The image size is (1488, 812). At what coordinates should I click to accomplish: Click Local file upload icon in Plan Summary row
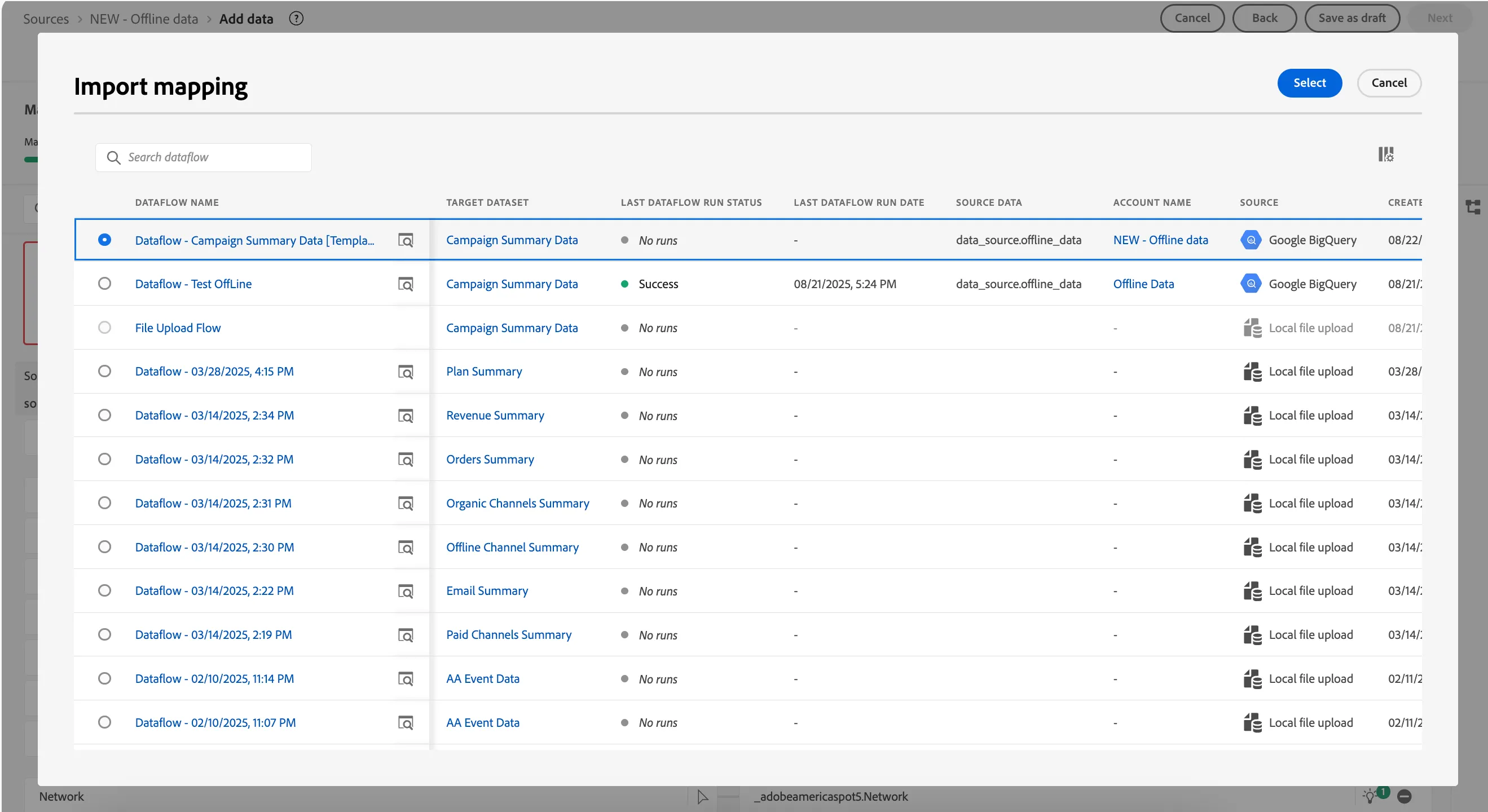[x=1252, y=372]
